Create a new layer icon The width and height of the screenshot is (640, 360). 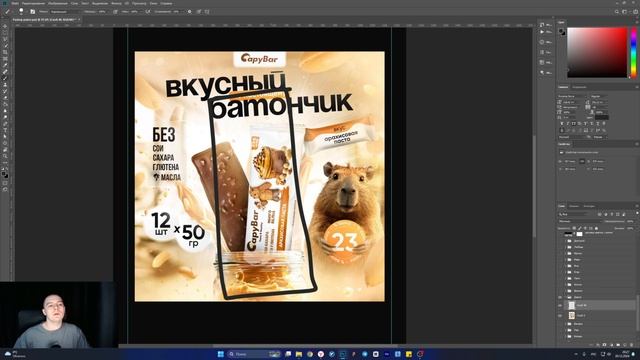624,345
